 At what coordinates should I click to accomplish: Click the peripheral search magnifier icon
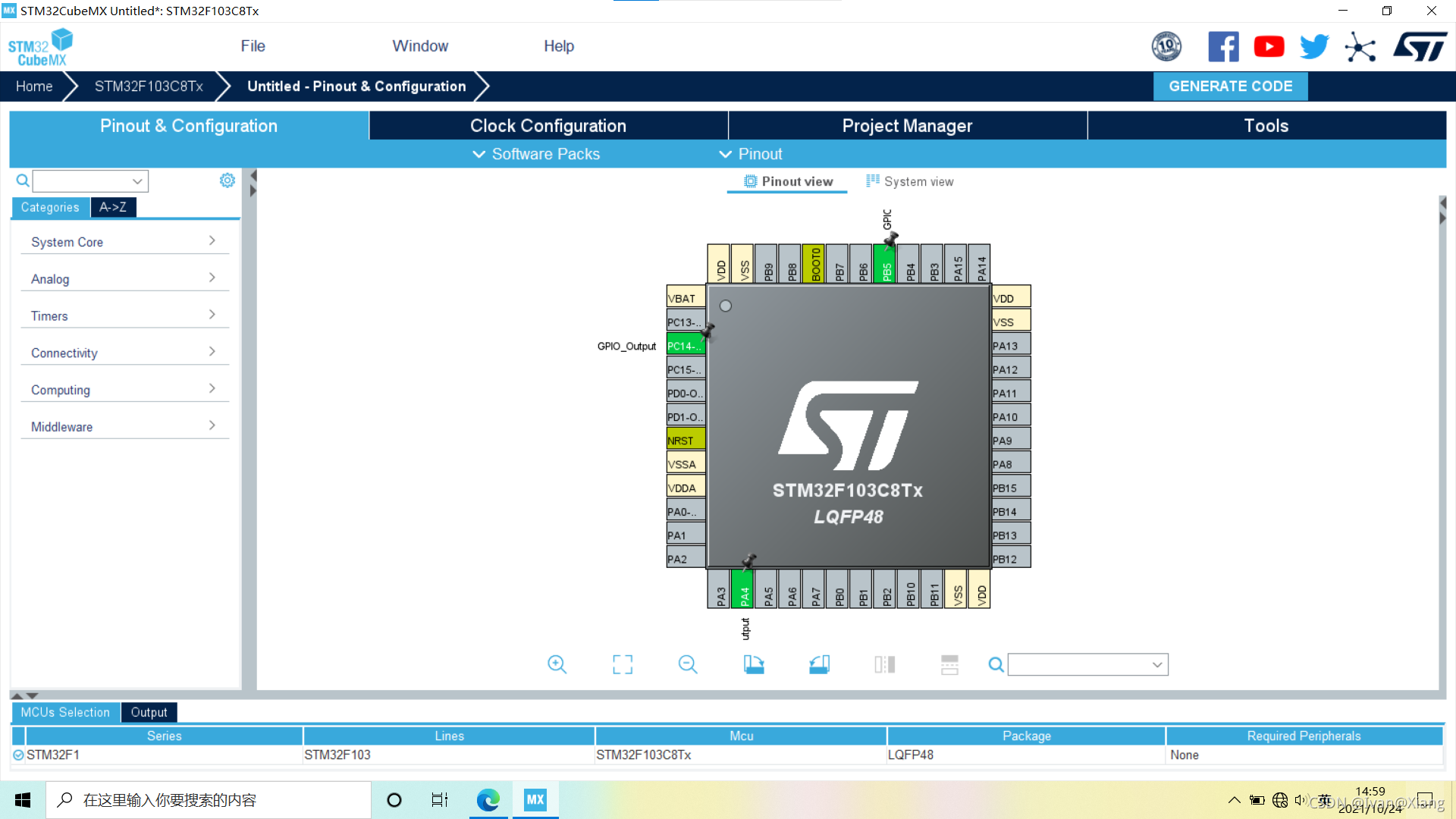[23, 180]
